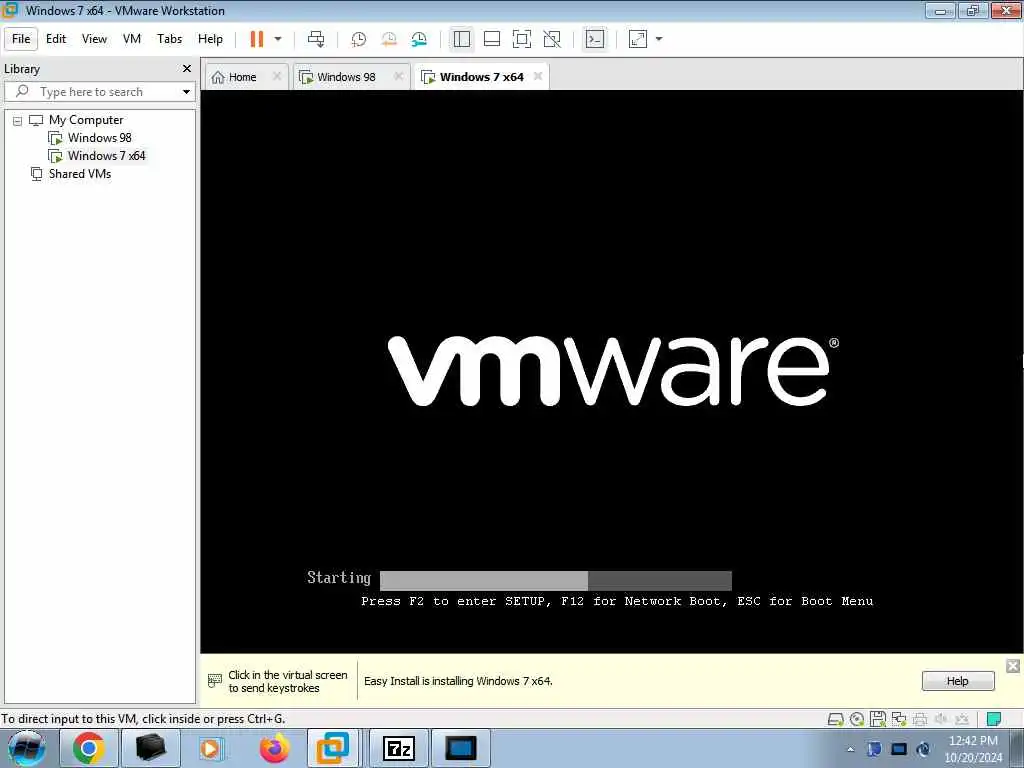
Task: Dismiss the Easy Install message bar
Action: (1013, 666)
